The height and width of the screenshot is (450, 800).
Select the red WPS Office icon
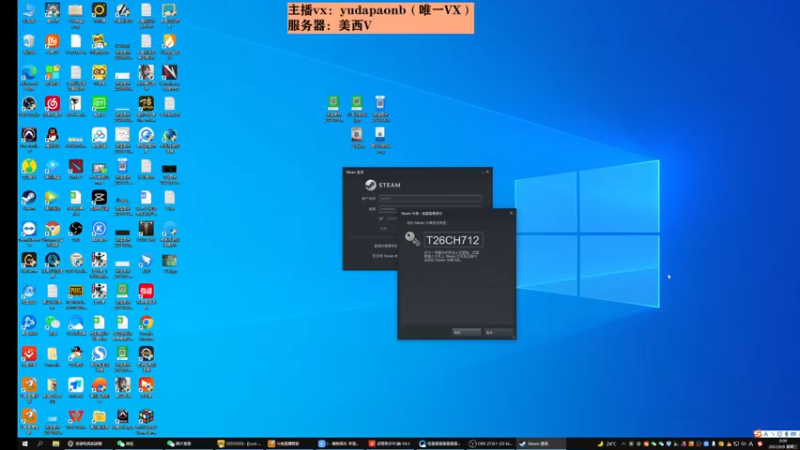tap(76, 419)
